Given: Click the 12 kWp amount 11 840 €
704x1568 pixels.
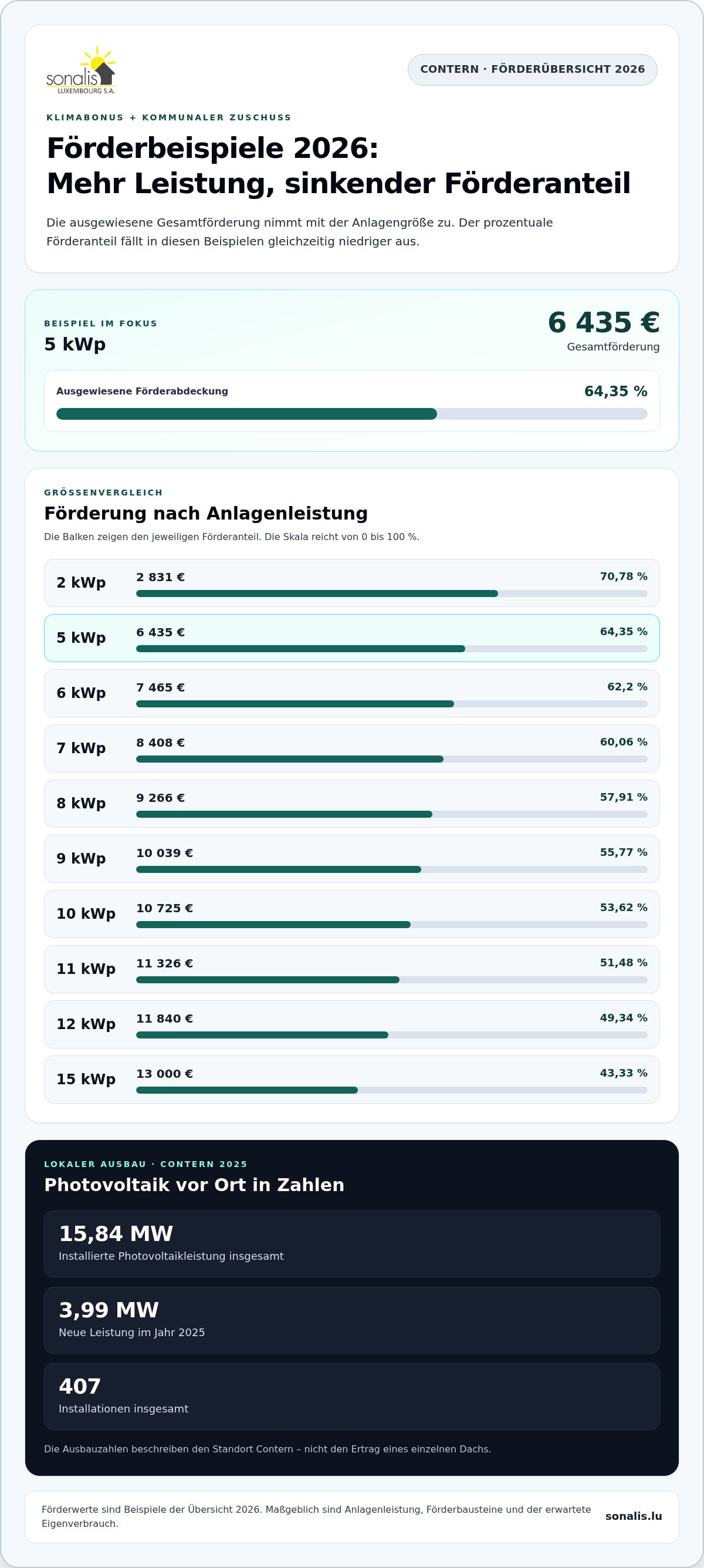Looking at the screenshot, I should pos(164,1019).
